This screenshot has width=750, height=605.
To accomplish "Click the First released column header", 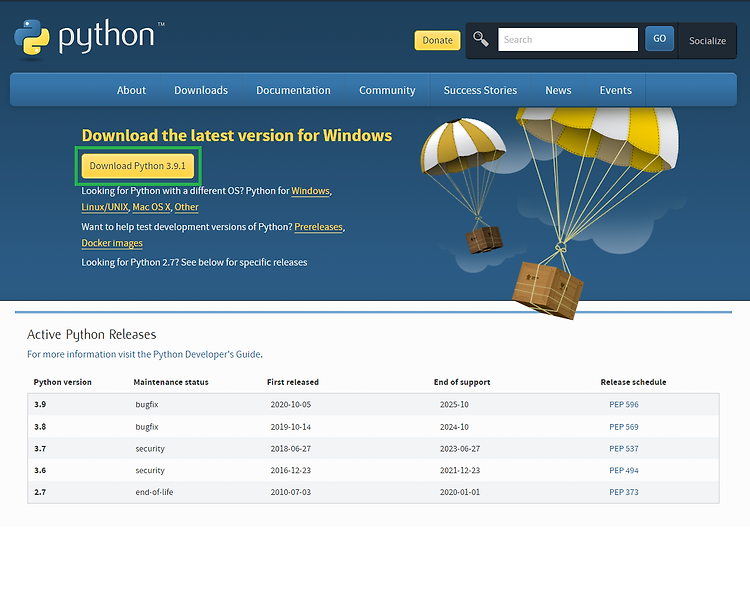I will tap(293, 382).
